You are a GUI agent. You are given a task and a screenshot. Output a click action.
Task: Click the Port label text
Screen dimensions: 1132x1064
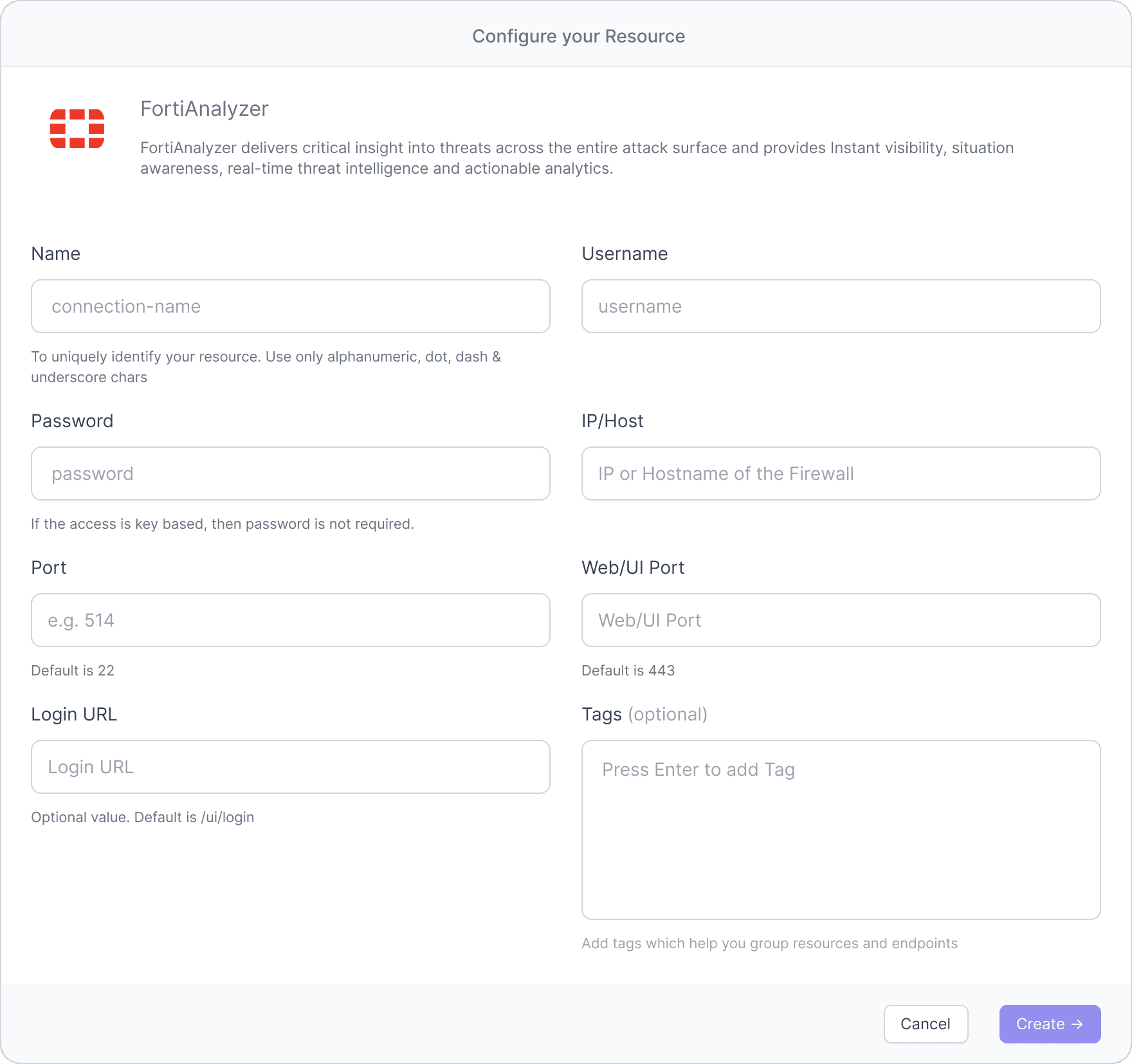point(49,567)
